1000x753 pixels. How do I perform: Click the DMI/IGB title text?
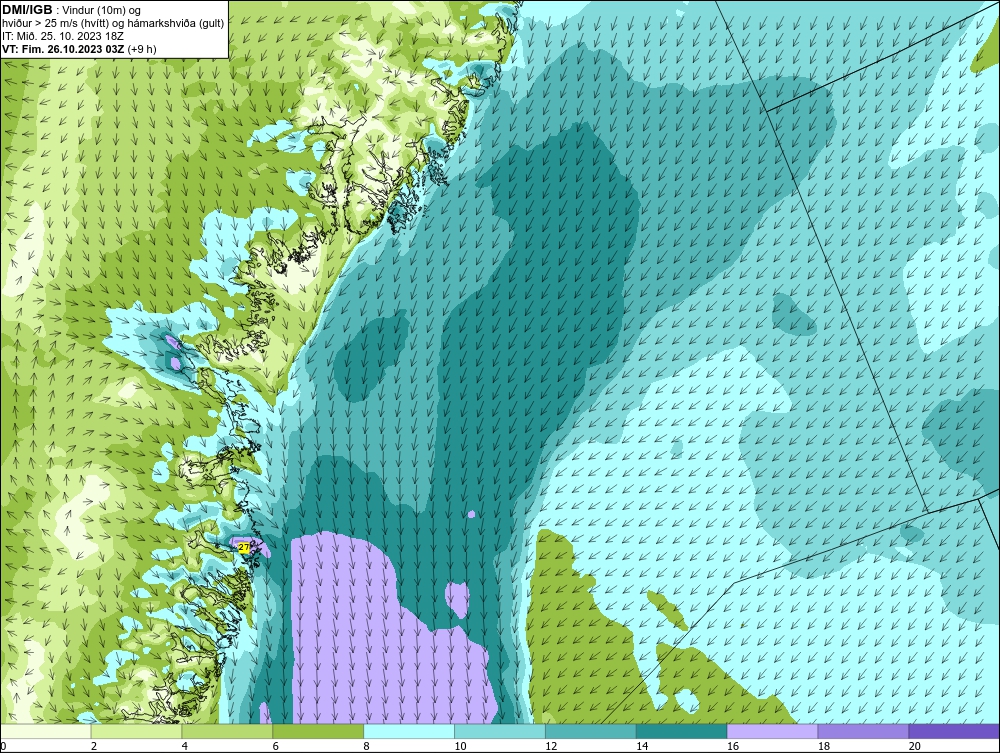click(27, 10)
